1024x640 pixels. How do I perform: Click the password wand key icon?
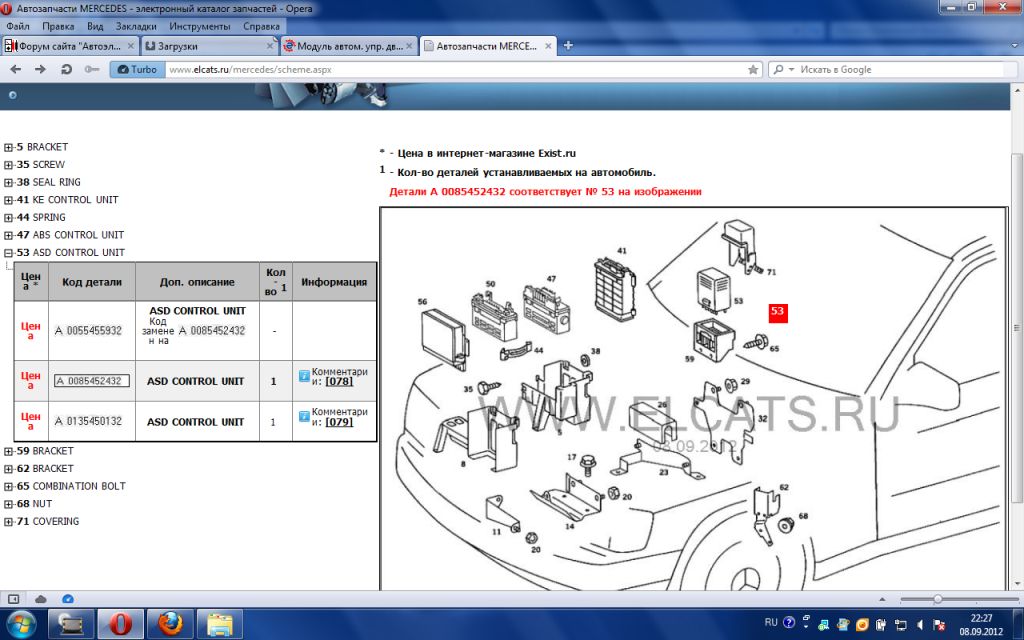[x=91, y=69]
